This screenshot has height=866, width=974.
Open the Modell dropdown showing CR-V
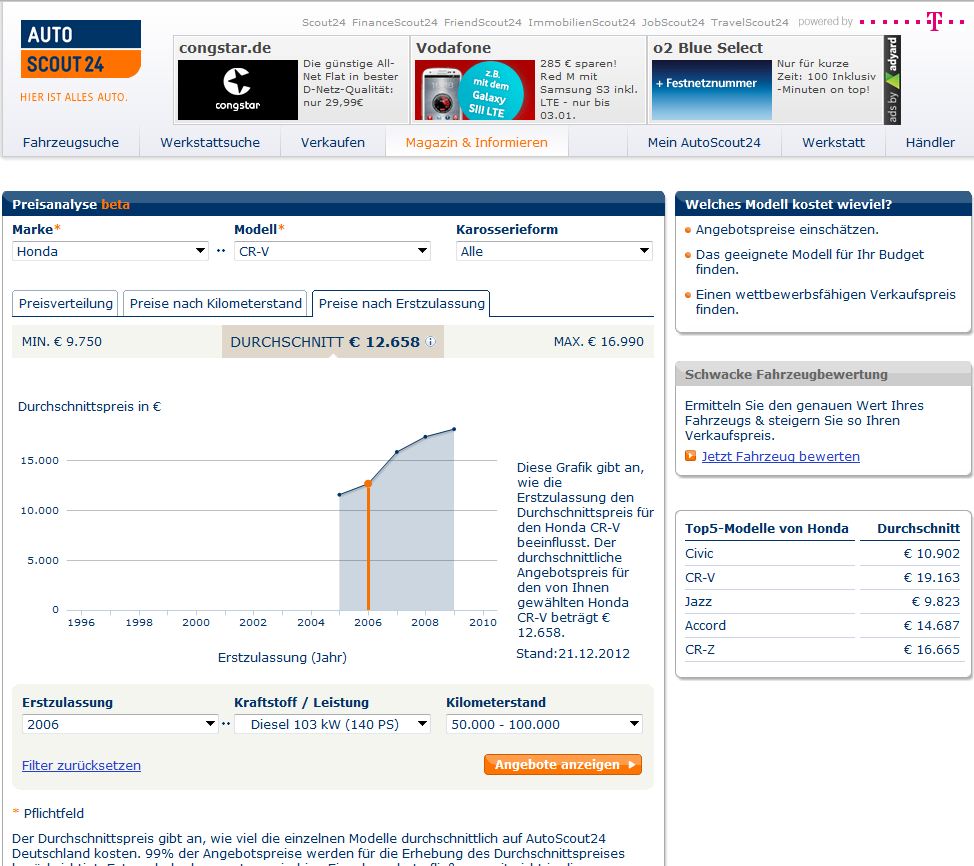point(332,251)
